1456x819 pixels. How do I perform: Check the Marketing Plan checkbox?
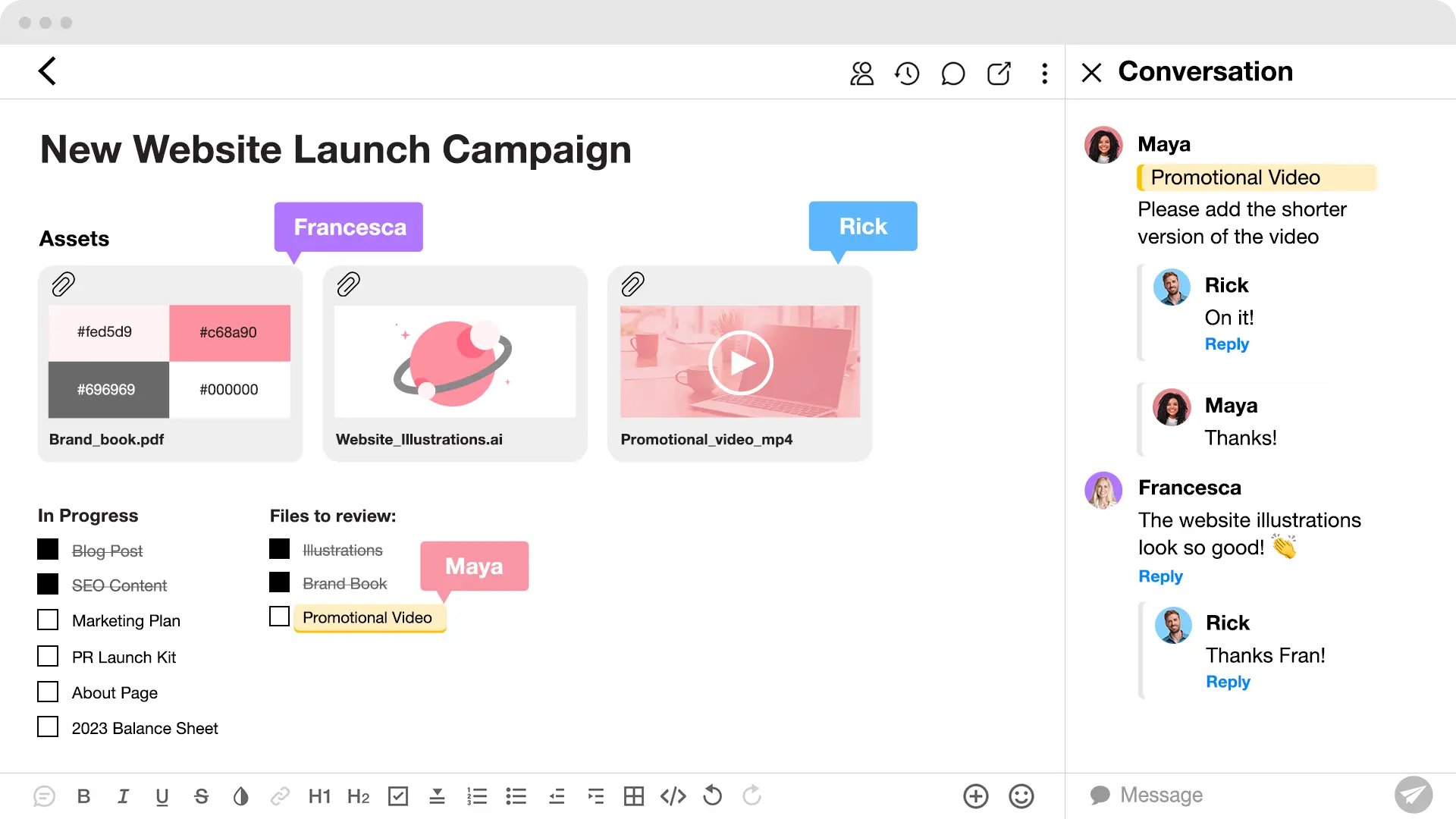48,620
